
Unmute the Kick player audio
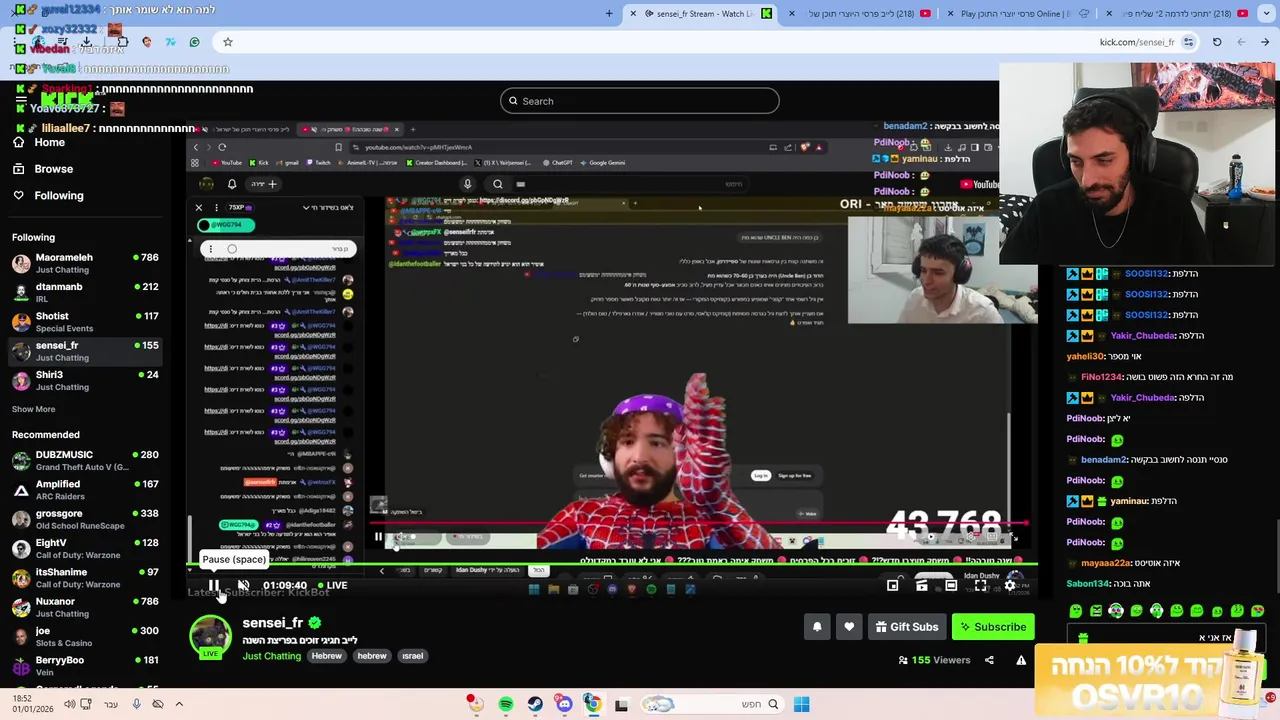point(243,585)
